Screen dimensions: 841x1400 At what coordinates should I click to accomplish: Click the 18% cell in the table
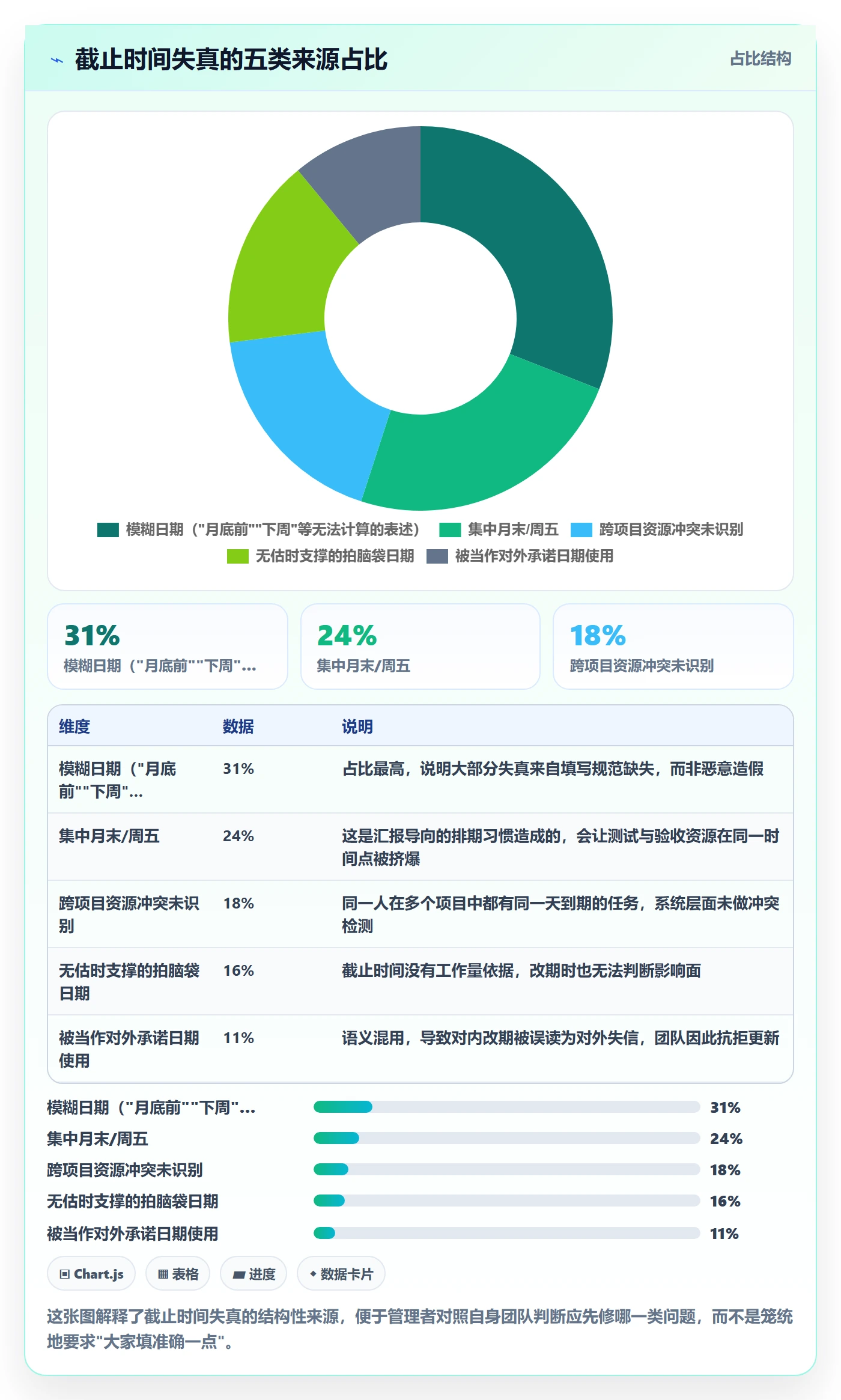point(238,903)
